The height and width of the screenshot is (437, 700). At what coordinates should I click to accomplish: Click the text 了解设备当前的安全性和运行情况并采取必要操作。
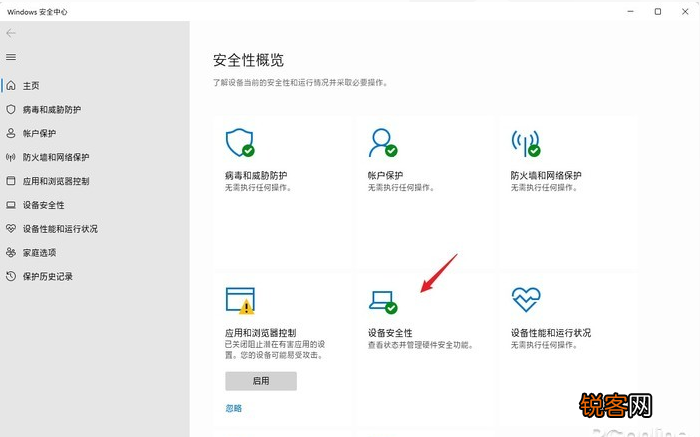[x=300, y=83]
